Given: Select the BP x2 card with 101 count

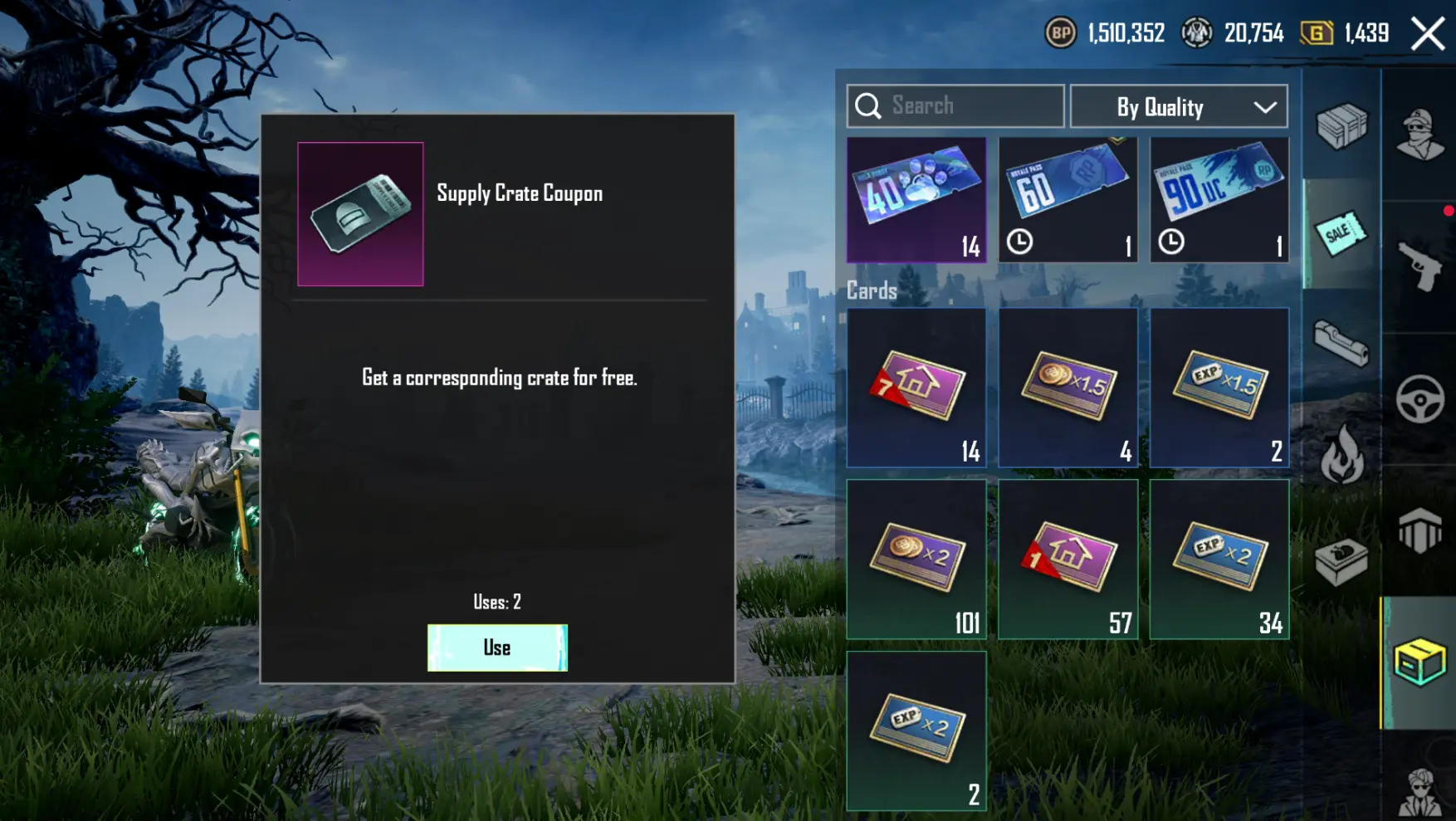Looking at the screenshot, I should [916, 560].
